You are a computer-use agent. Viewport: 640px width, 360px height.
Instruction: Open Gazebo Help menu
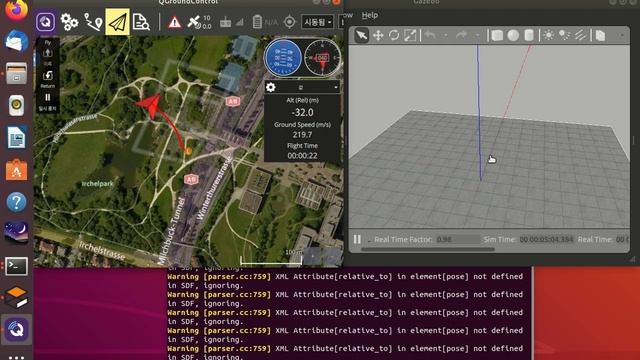[x=370, y=15]
